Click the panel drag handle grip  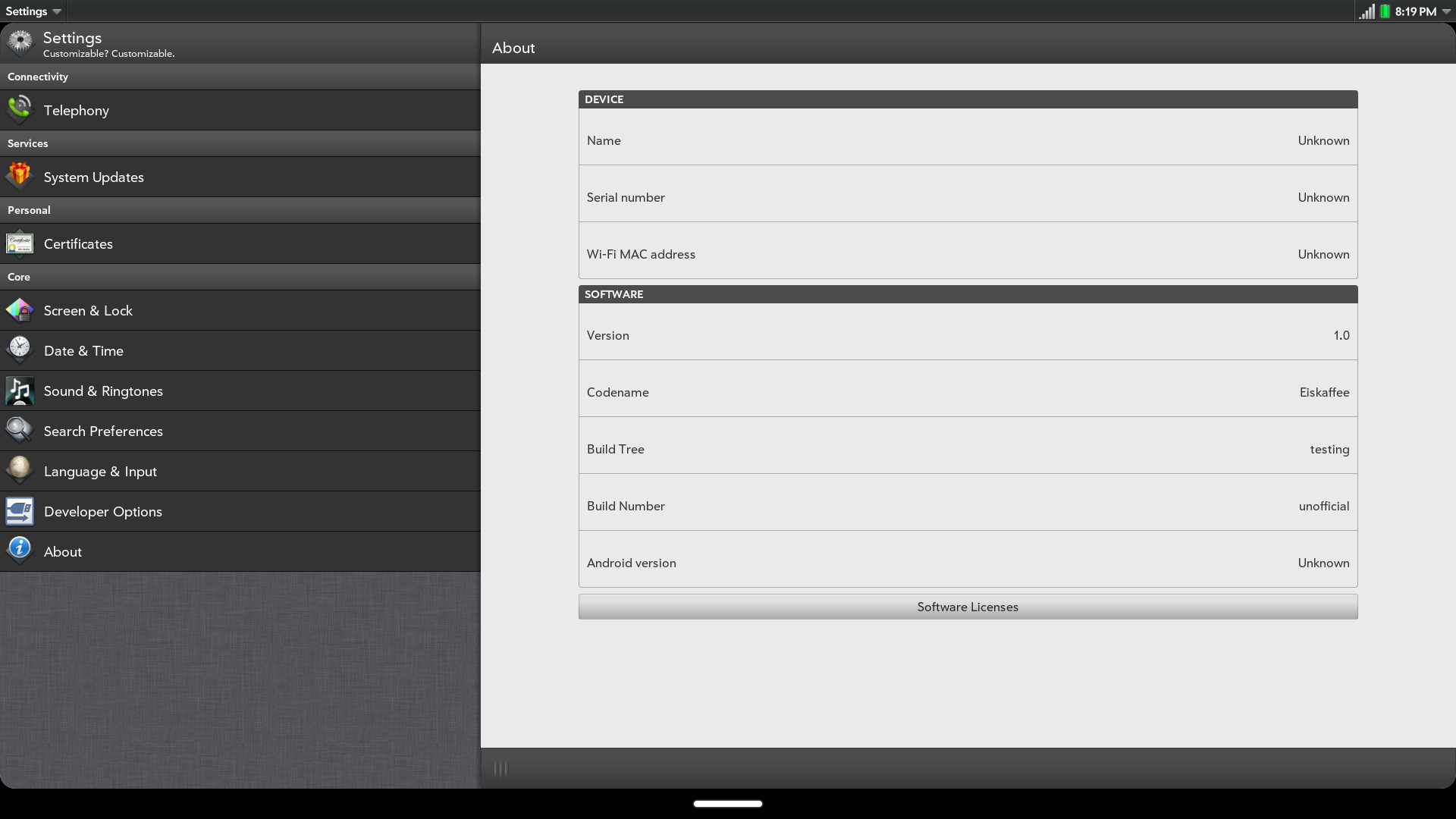pyautogui.click(x=500, y=769)
